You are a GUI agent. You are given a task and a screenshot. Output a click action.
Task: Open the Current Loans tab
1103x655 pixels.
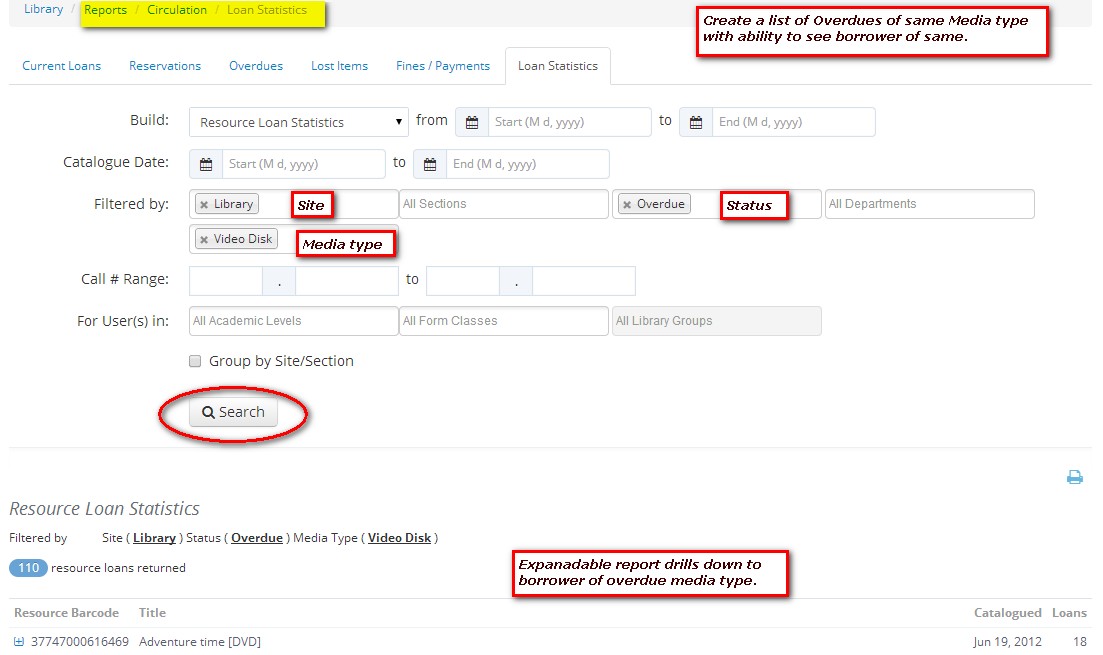(62, 66)
